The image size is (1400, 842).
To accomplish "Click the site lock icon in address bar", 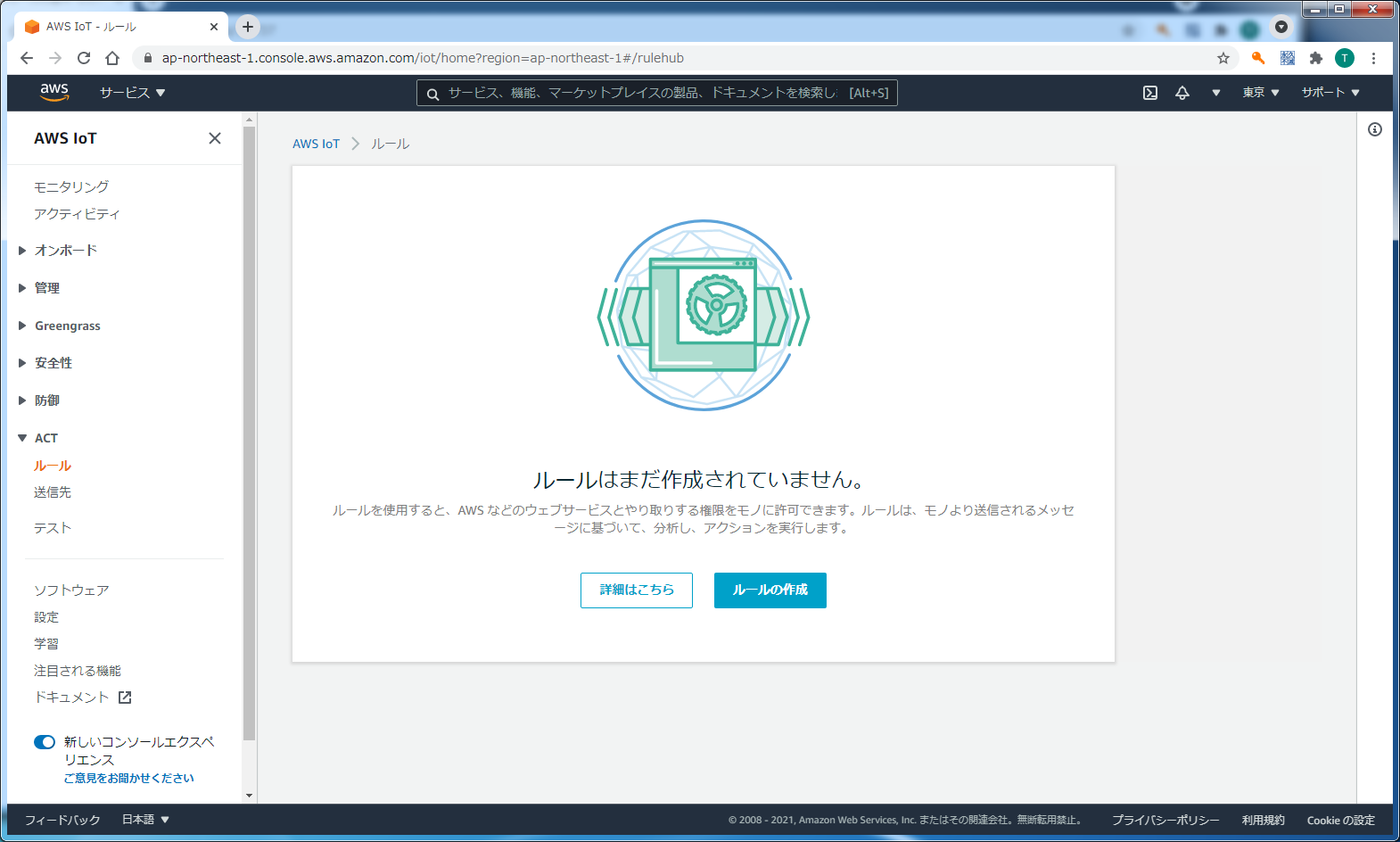I will pyautogui.click(x=148, y=58).
